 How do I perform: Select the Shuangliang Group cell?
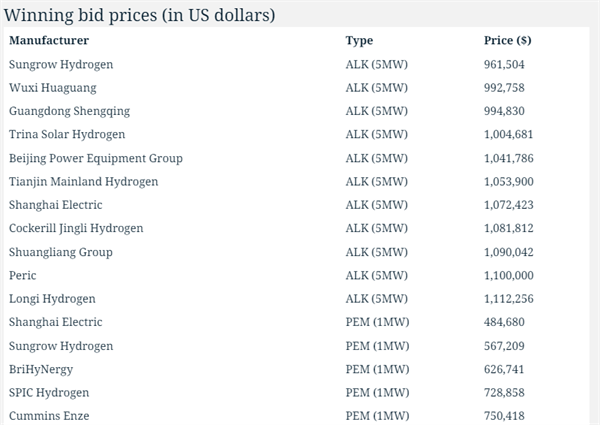pyautogui.click(x=61, y=252)
